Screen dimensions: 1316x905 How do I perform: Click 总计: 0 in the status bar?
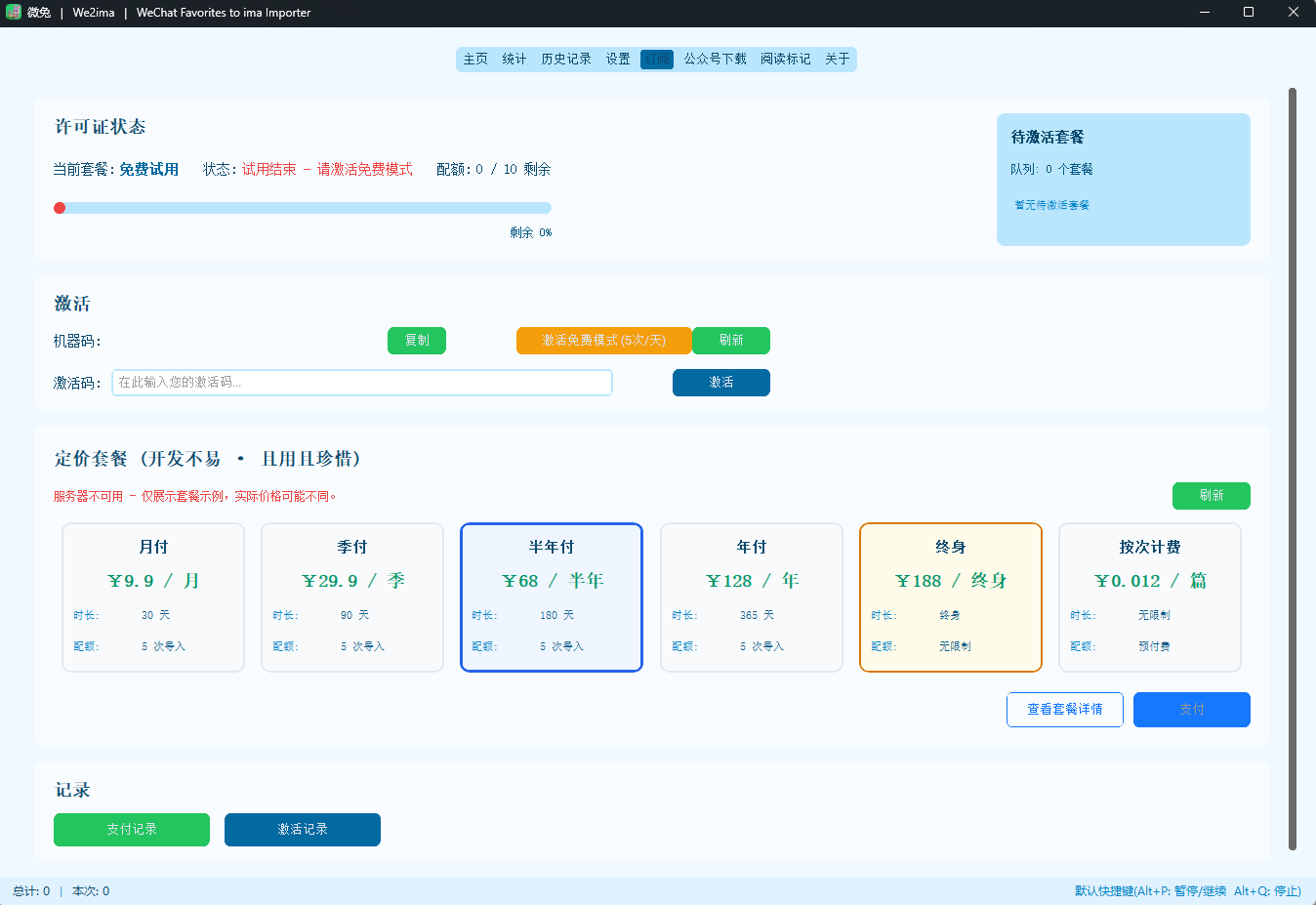click(x=31, y=891)
